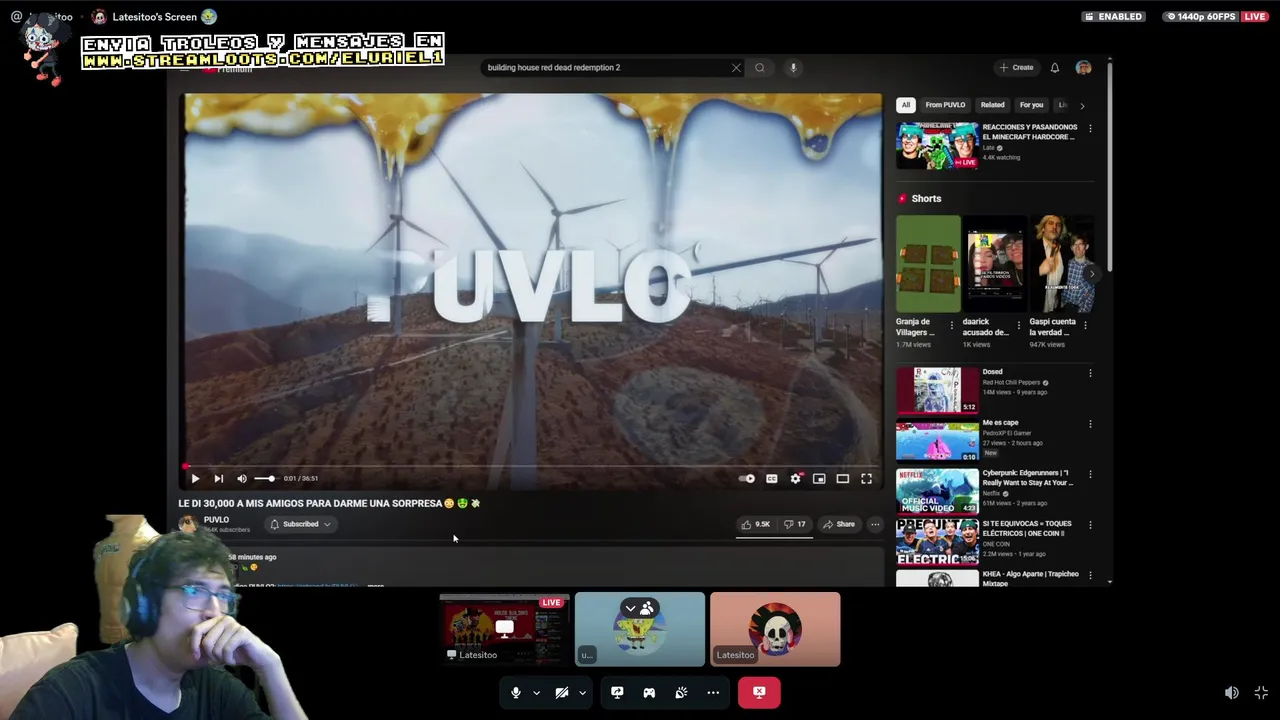This screenshot has width=1280, height=720.
Task: Open video player settings gear
Action: (x=795, y=479)
